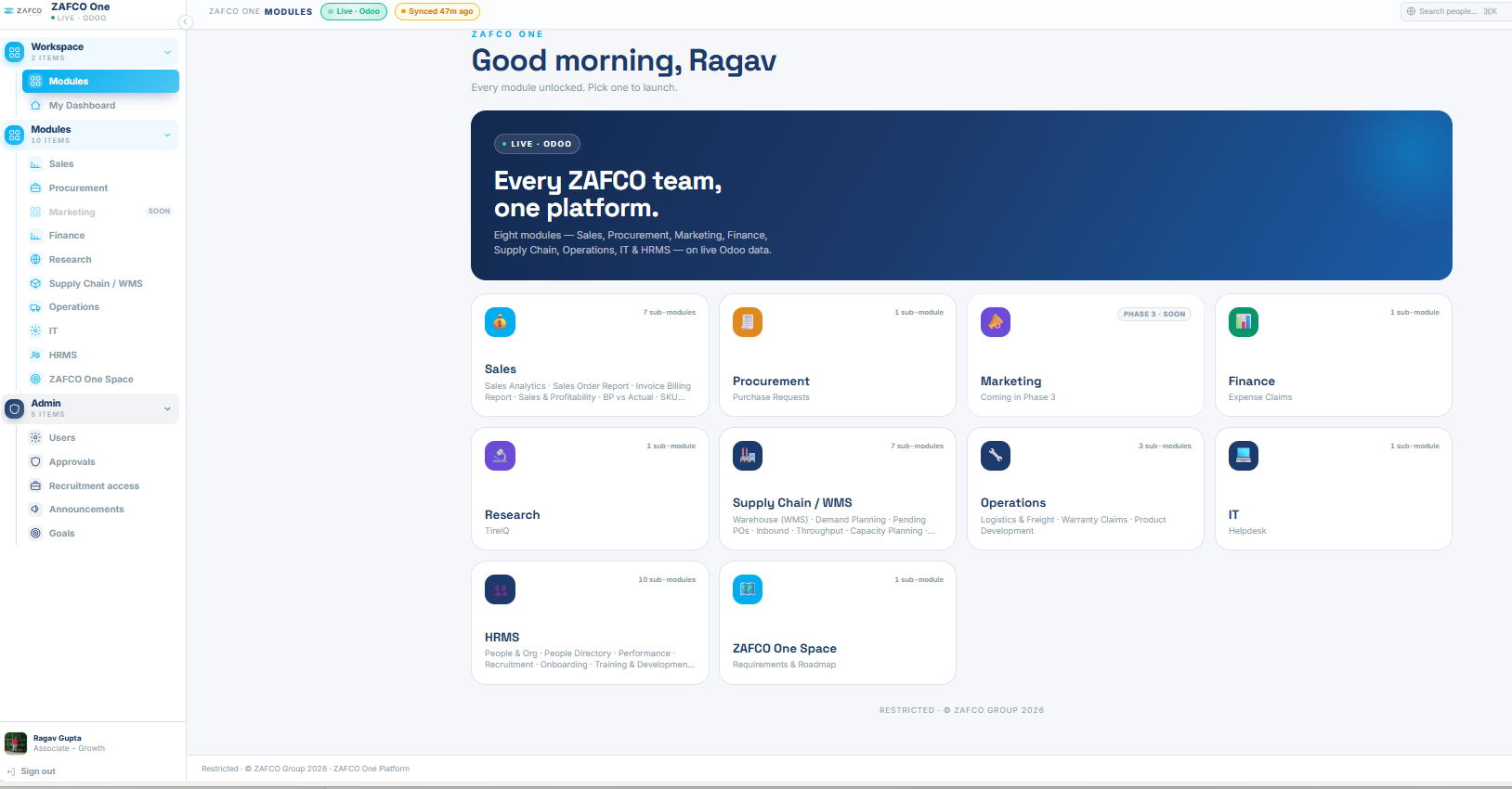Click the ZAFCO One Space card map icon
The width and height of the screenshot is (1512, 789).
748,589
